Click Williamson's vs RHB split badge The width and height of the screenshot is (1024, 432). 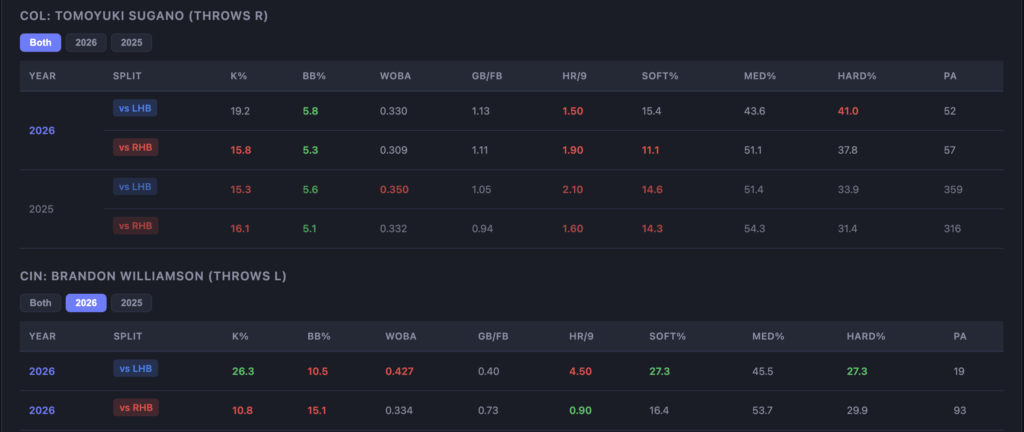coord(136,408)
